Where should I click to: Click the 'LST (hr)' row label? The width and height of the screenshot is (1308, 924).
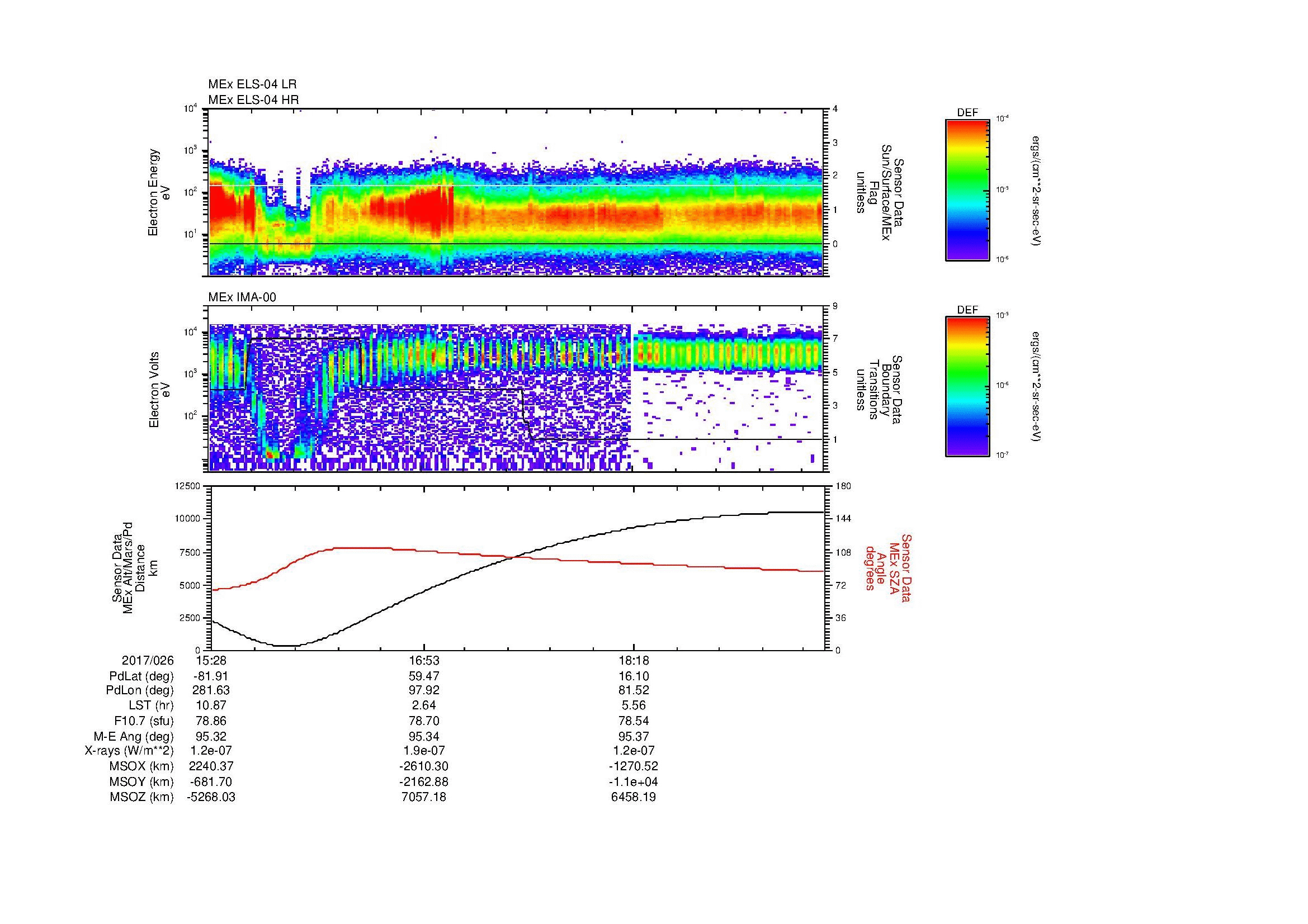coord(151,705)
